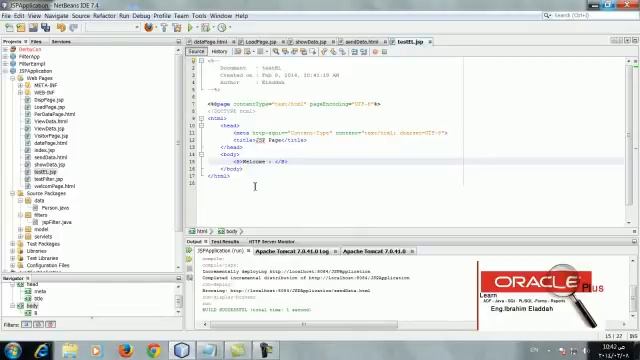
Task: Open the Run Project dropdown arrow
Action: coord(197,27)
